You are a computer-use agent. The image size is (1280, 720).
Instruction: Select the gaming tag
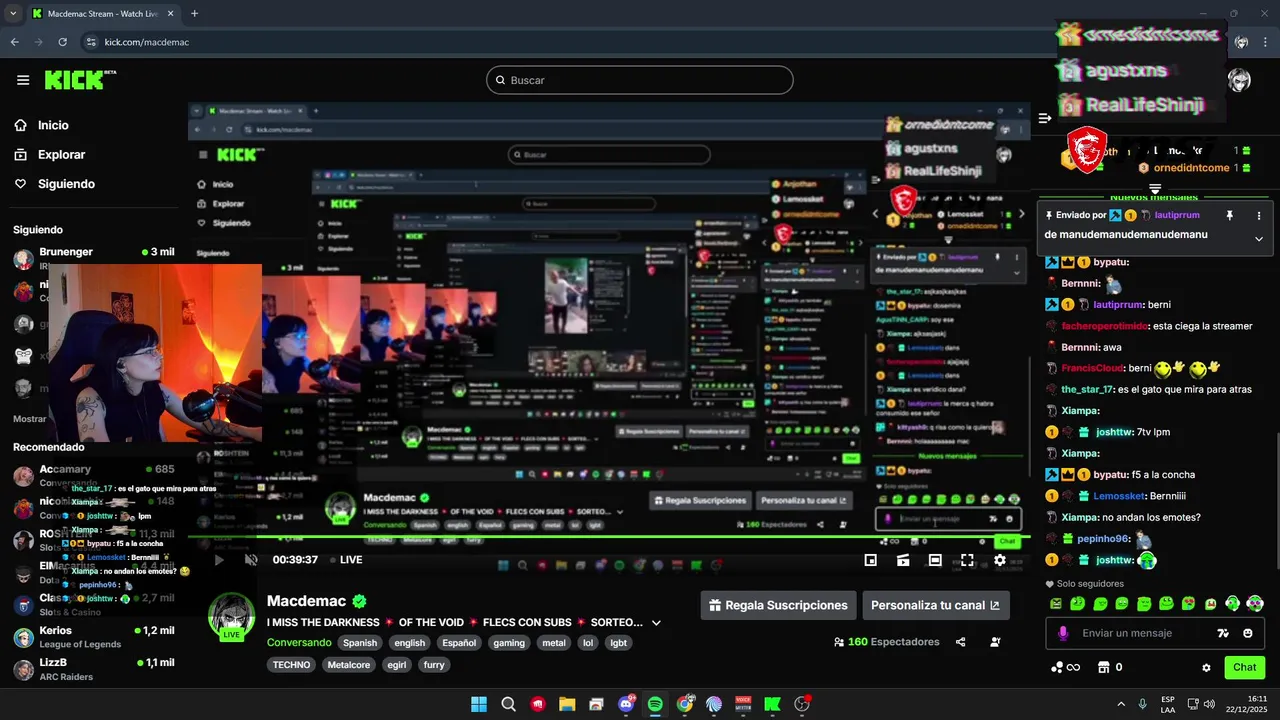point(509,643)
